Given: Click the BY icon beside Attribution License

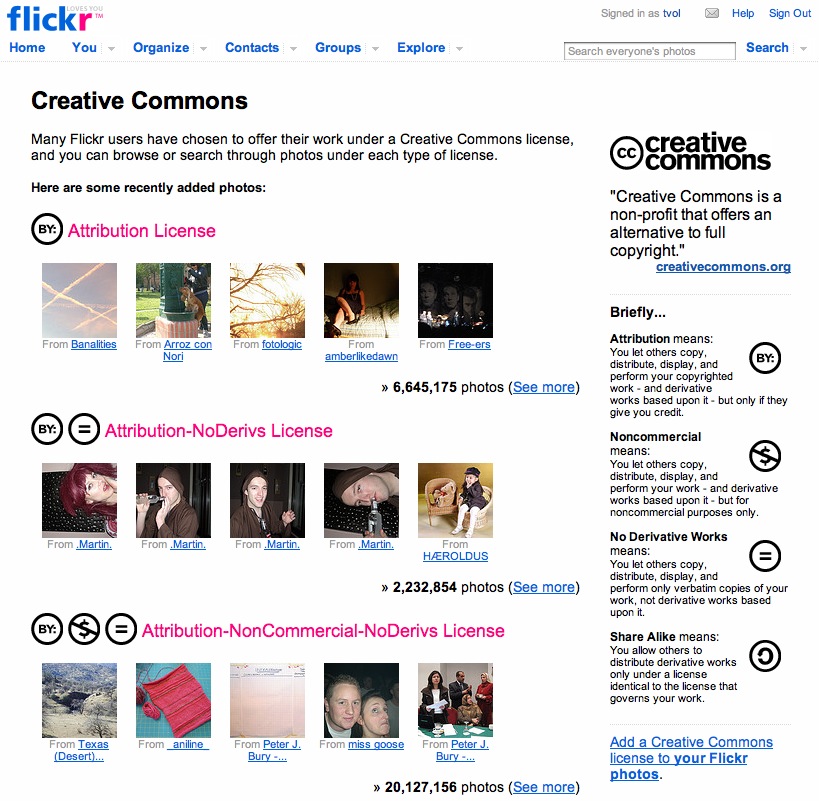Looking at the screenshot, I should pyautogui.click(x=47, y=229).
